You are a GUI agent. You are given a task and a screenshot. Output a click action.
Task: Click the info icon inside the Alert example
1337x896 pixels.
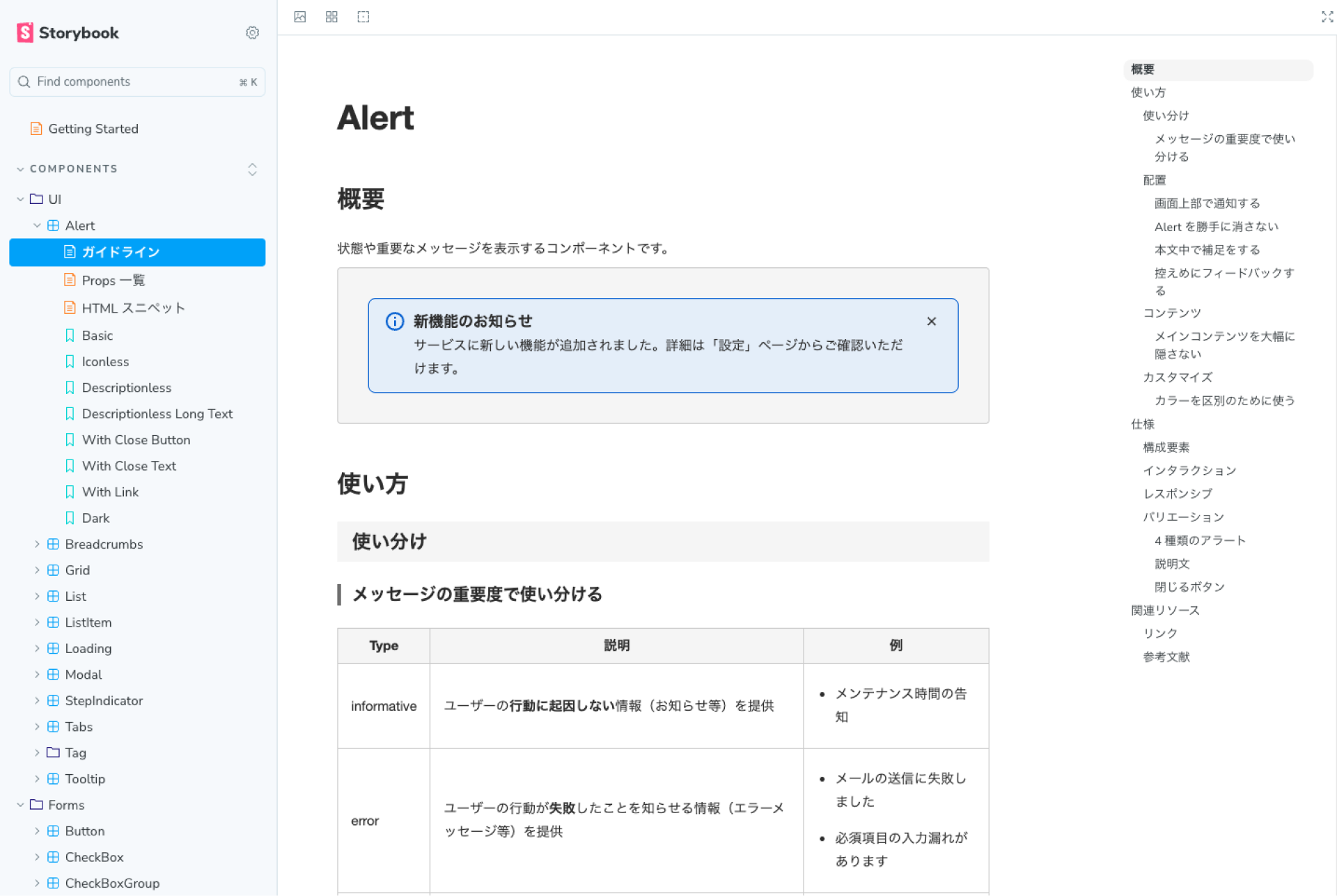[394, 321]
